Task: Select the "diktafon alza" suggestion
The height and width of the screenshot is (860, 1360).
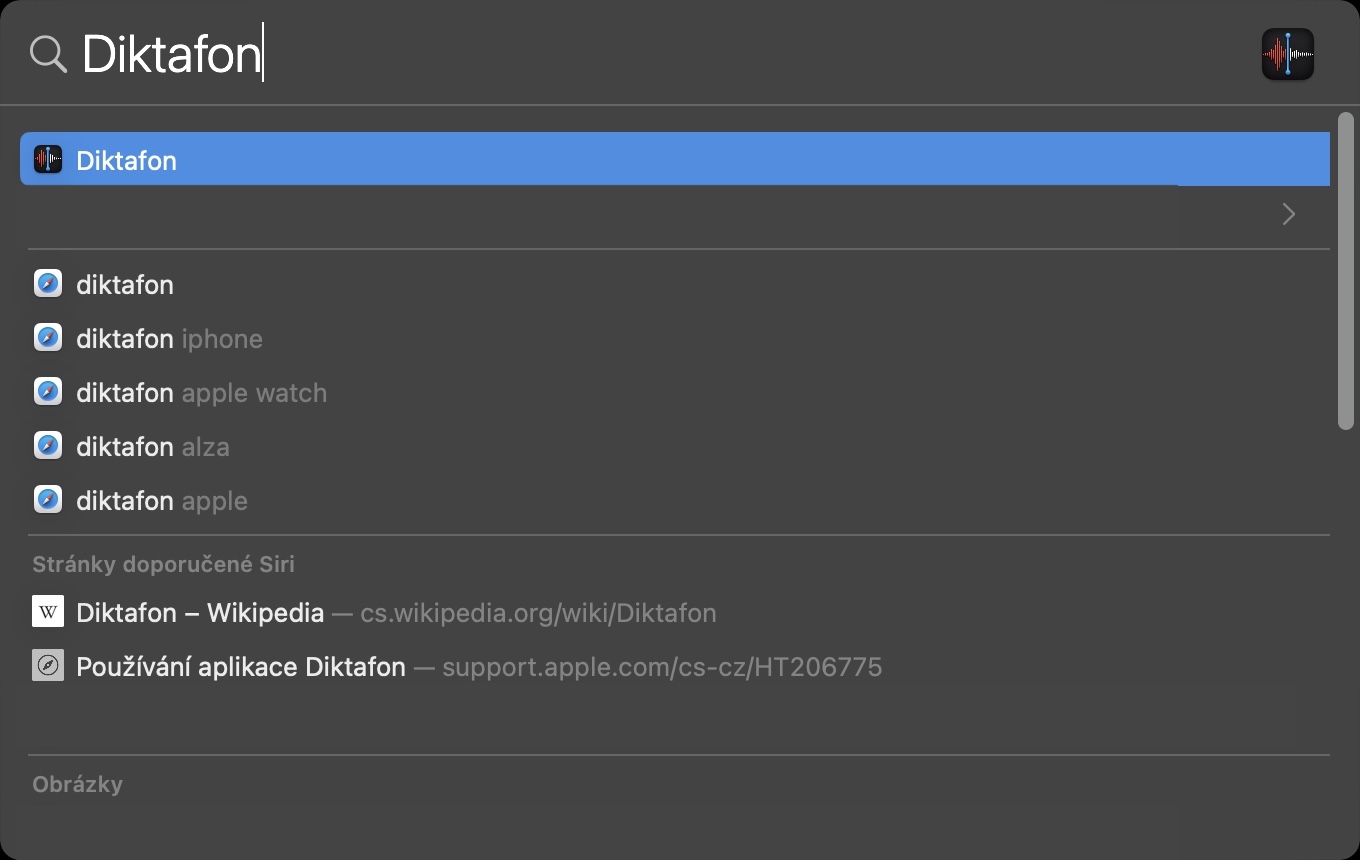Action: [x=153, y=447]
